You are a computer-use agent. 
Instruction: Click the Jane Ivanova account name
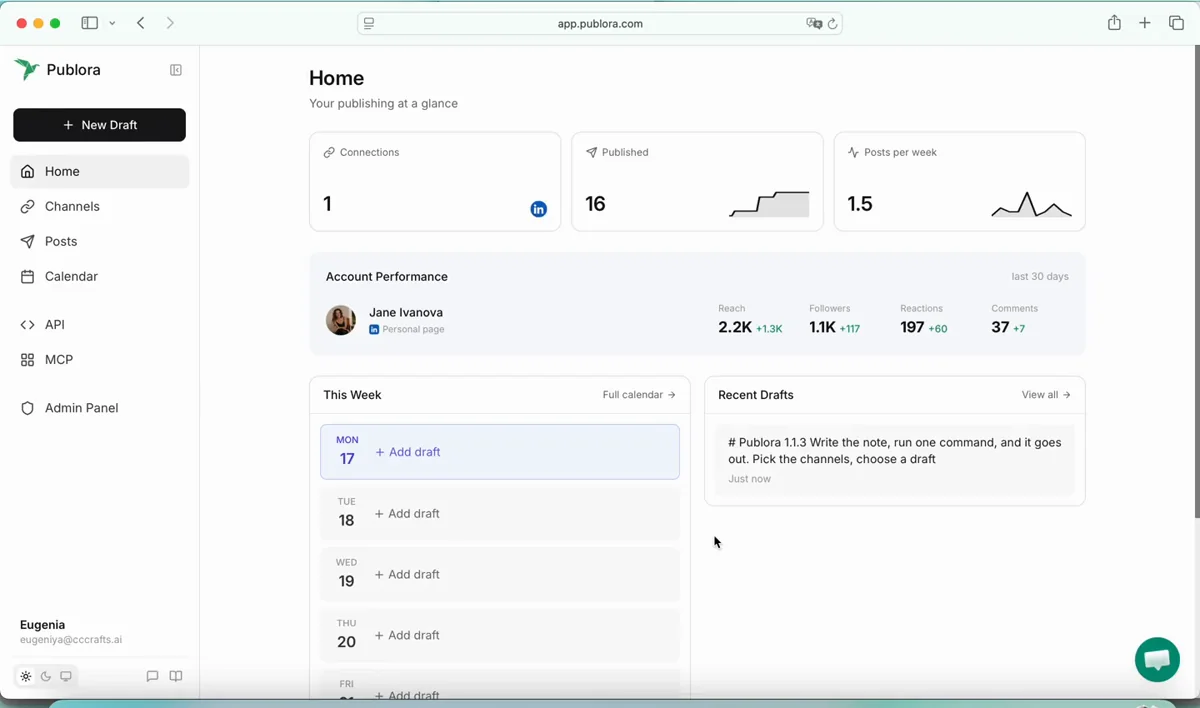(x=406, y=312)
